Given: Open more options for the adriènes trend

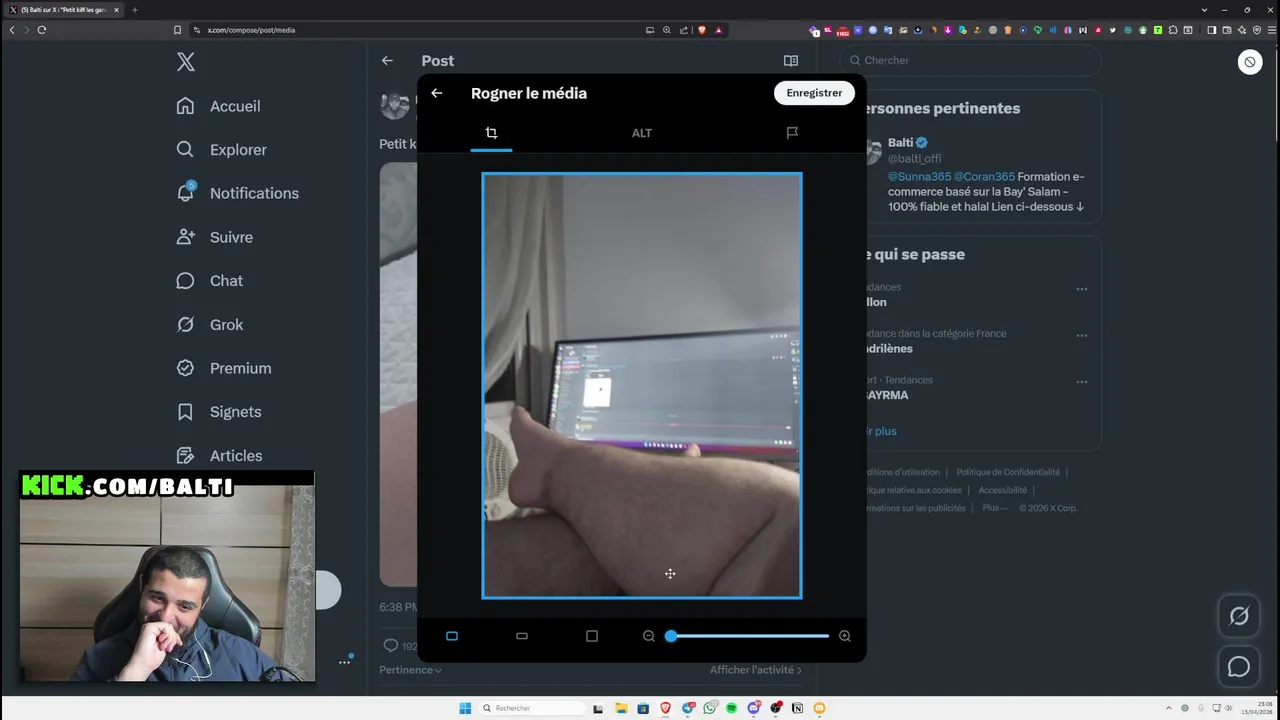Looking at the screenshot, I should [1082, 336].
